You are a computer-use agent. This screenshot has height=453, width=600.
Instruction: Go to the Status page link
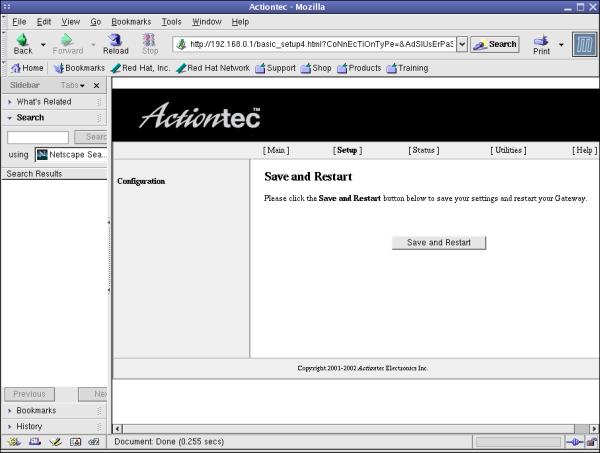tap(424, 150)
